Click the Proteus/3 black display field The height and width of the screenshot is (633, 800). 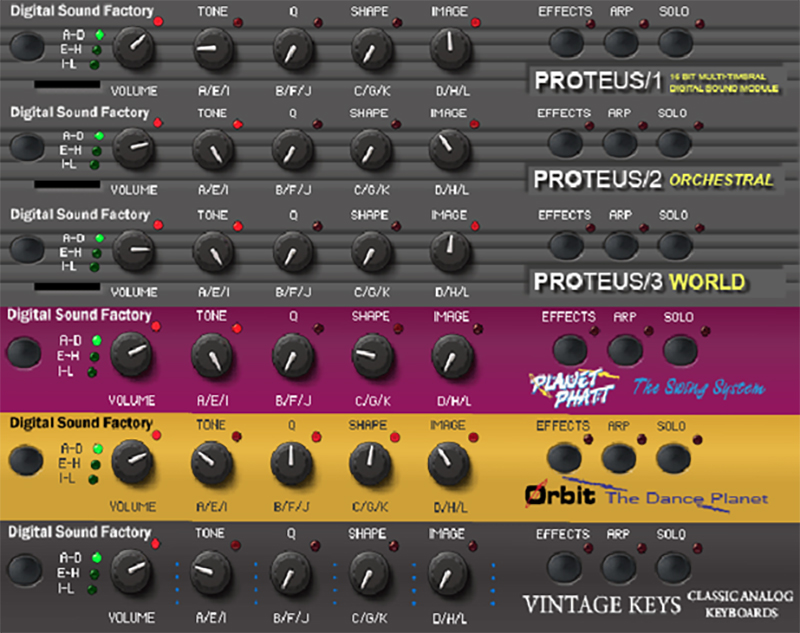[x=67, y=287]
